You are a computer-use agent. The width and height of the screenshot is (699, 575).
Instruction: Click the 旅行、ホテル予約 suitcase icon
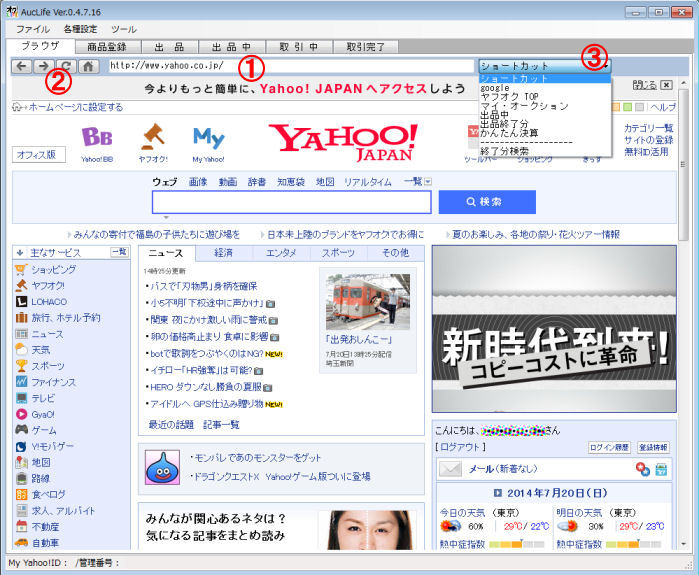21,318
